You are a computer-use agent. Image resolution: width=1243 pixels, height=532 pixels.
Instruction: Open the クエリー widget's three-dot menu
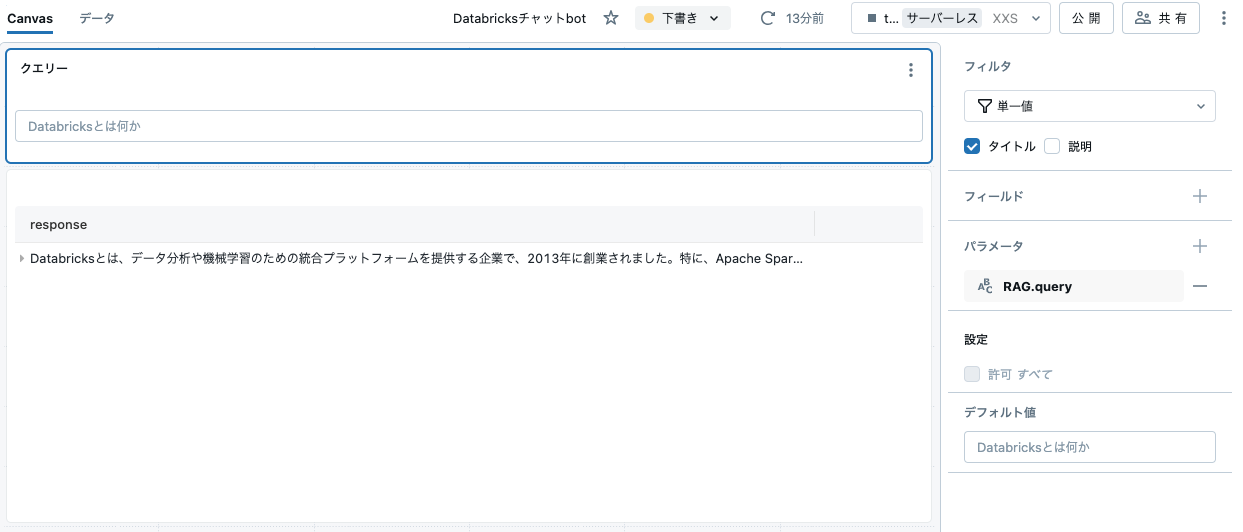coord(910,70)
